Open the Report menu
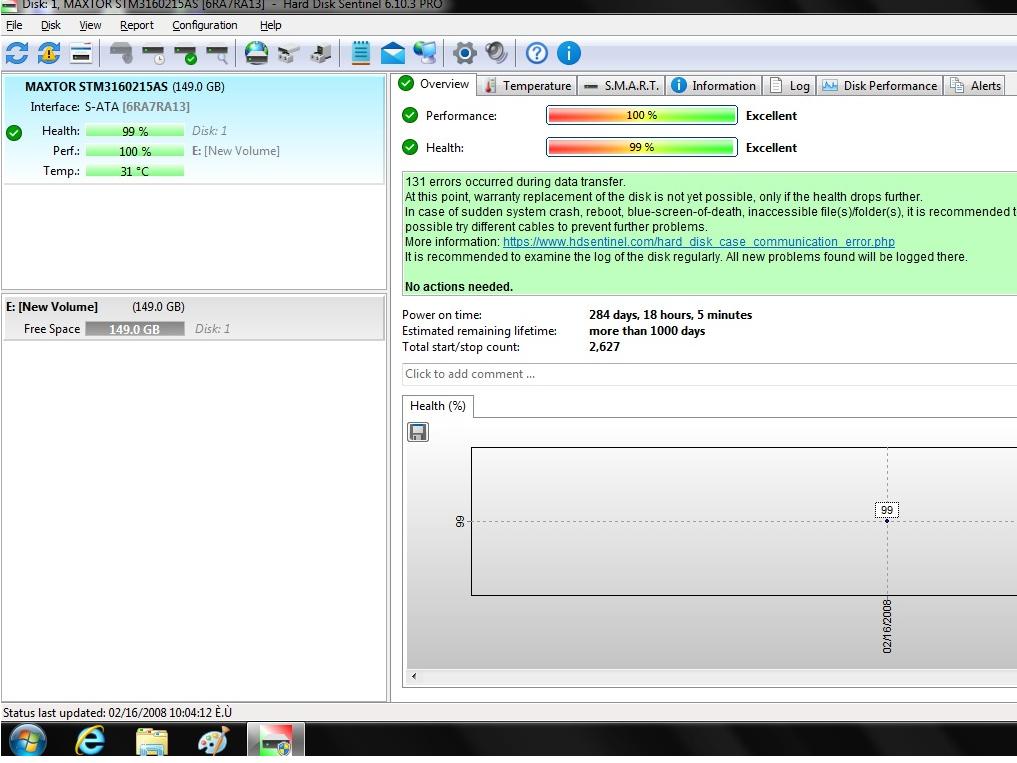Screen dimensions: 1017x763 [137, 25]
